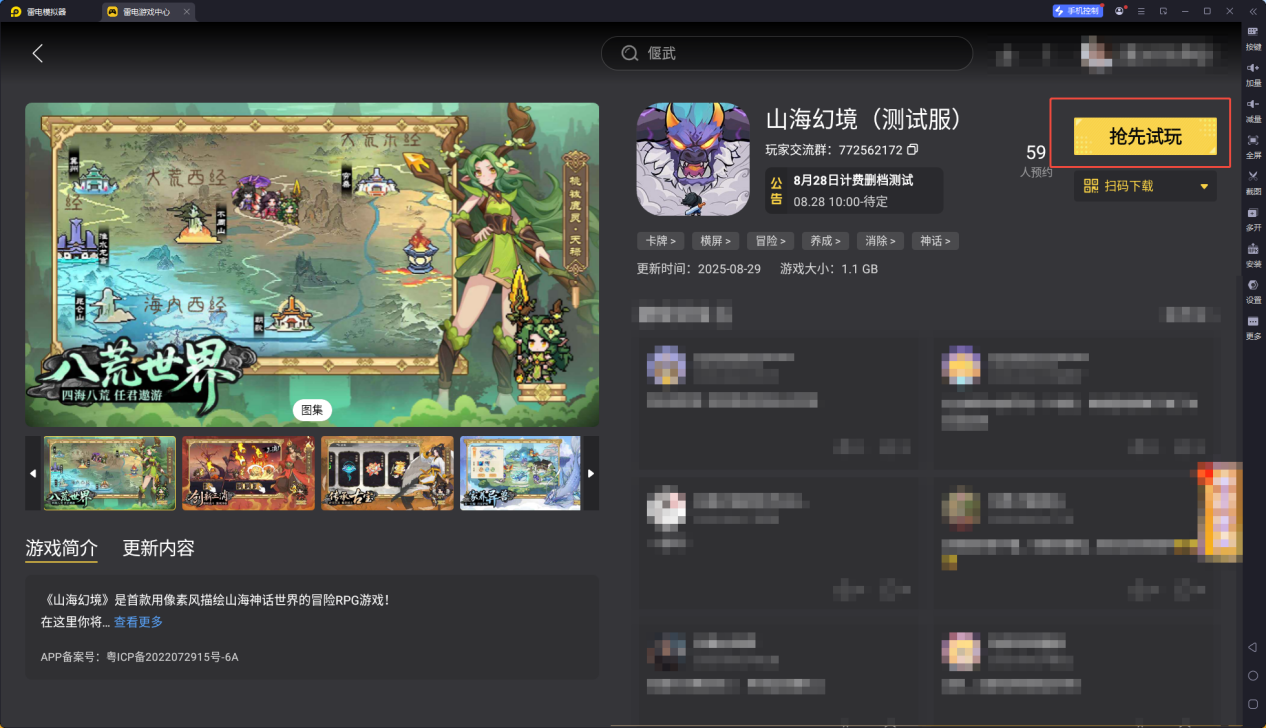Click the carousel right arrow
1266x728 pixels.
(590, 473)
